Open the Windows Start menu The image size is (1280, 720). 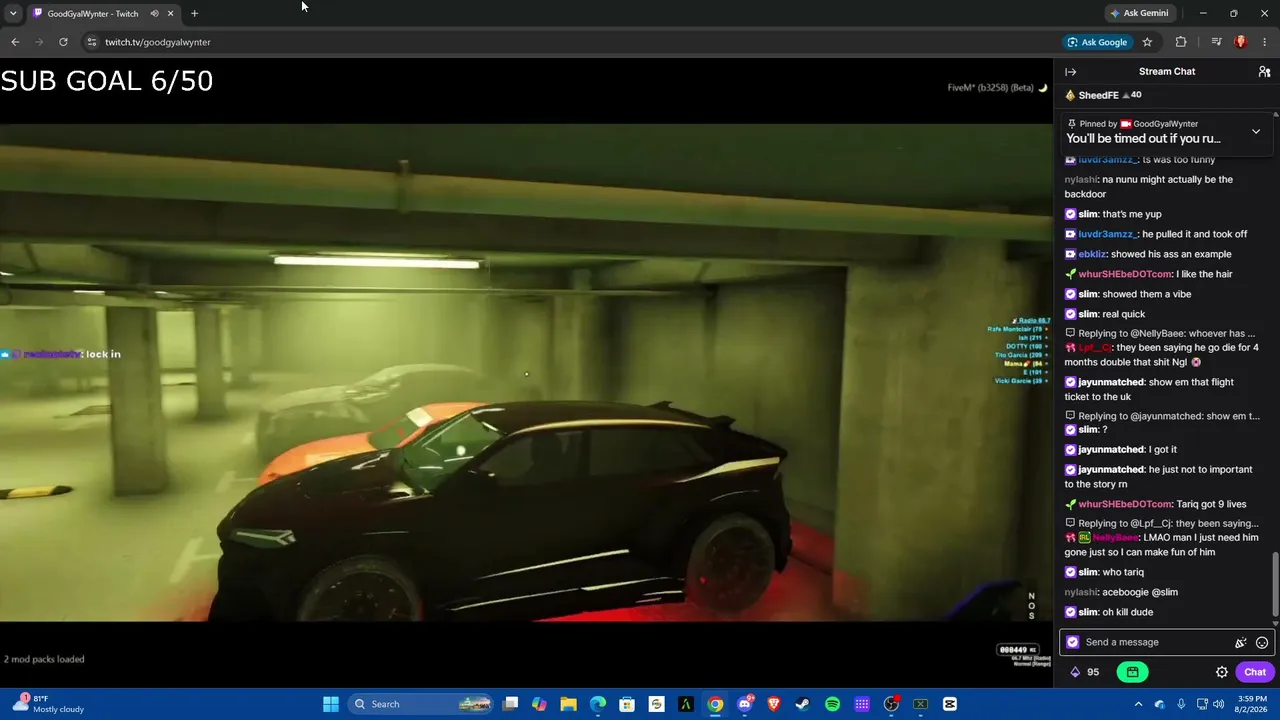(x=330, y=704)
